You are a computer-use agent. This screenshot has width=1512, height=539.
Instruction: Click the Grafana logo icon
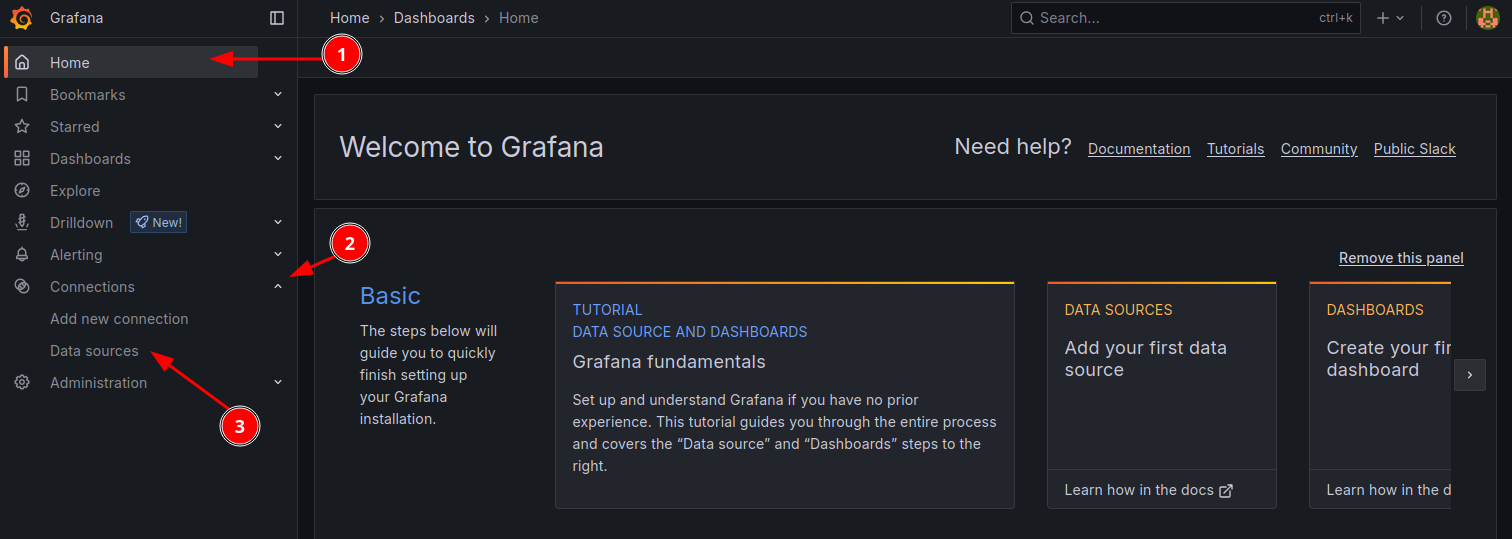point(21,18)
